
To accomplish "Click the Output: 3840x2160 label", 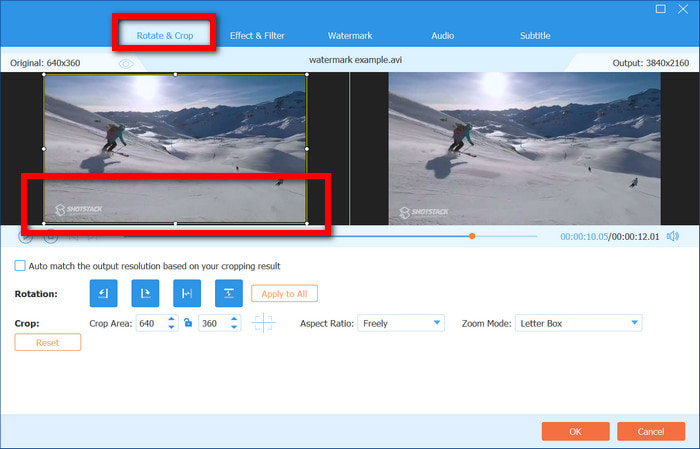I will pos(650,63).
